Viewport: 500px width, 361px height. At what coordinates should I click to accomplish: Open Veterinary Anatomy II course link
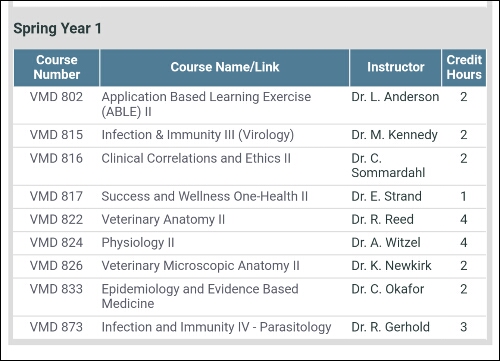163,219
